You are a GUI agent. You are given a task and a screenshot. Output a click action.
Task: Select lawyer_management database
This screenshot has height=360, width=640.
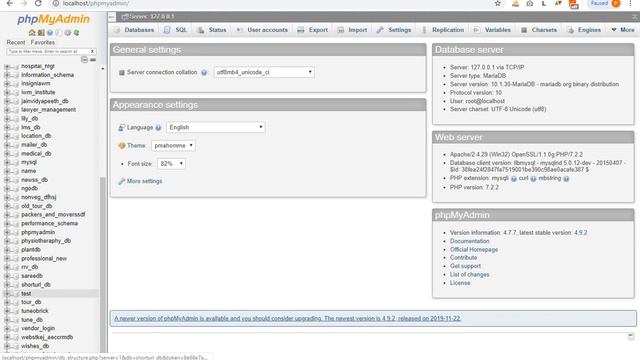[x=48, y=110]
